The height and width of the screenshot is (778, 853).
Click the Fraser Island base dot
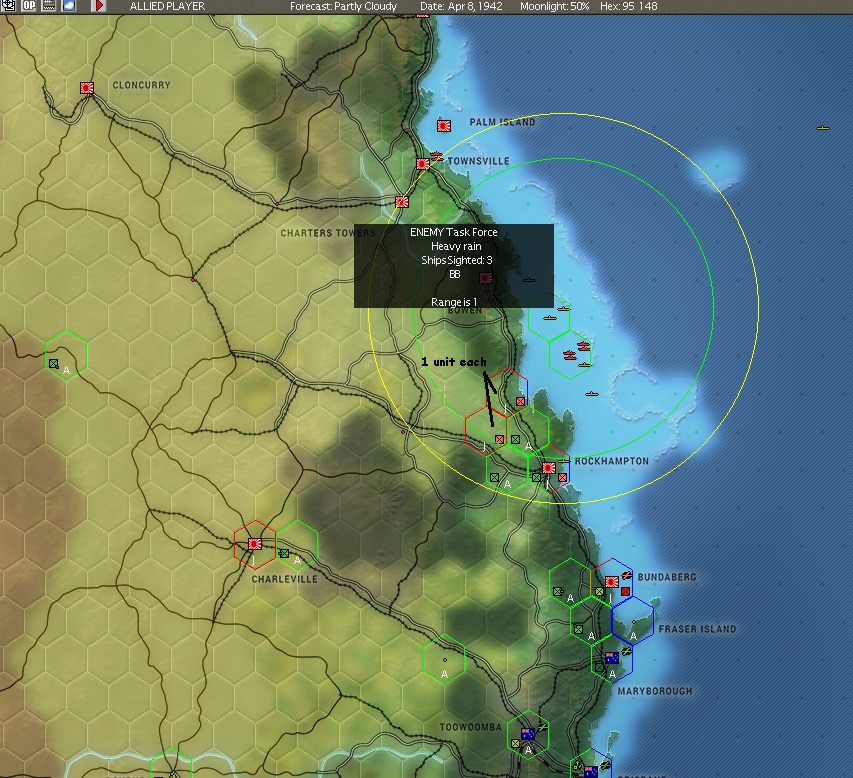(634, 622)
